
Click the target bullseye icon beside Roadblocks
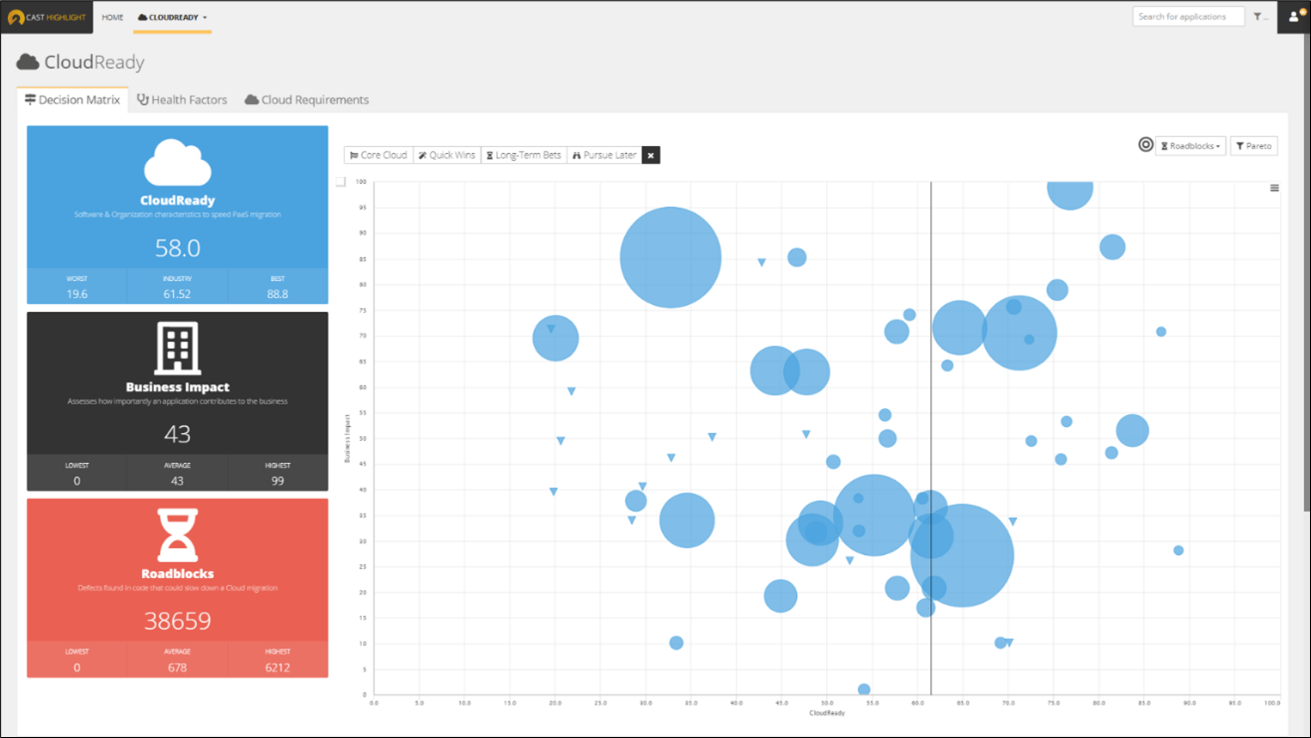pos(1145,145)
